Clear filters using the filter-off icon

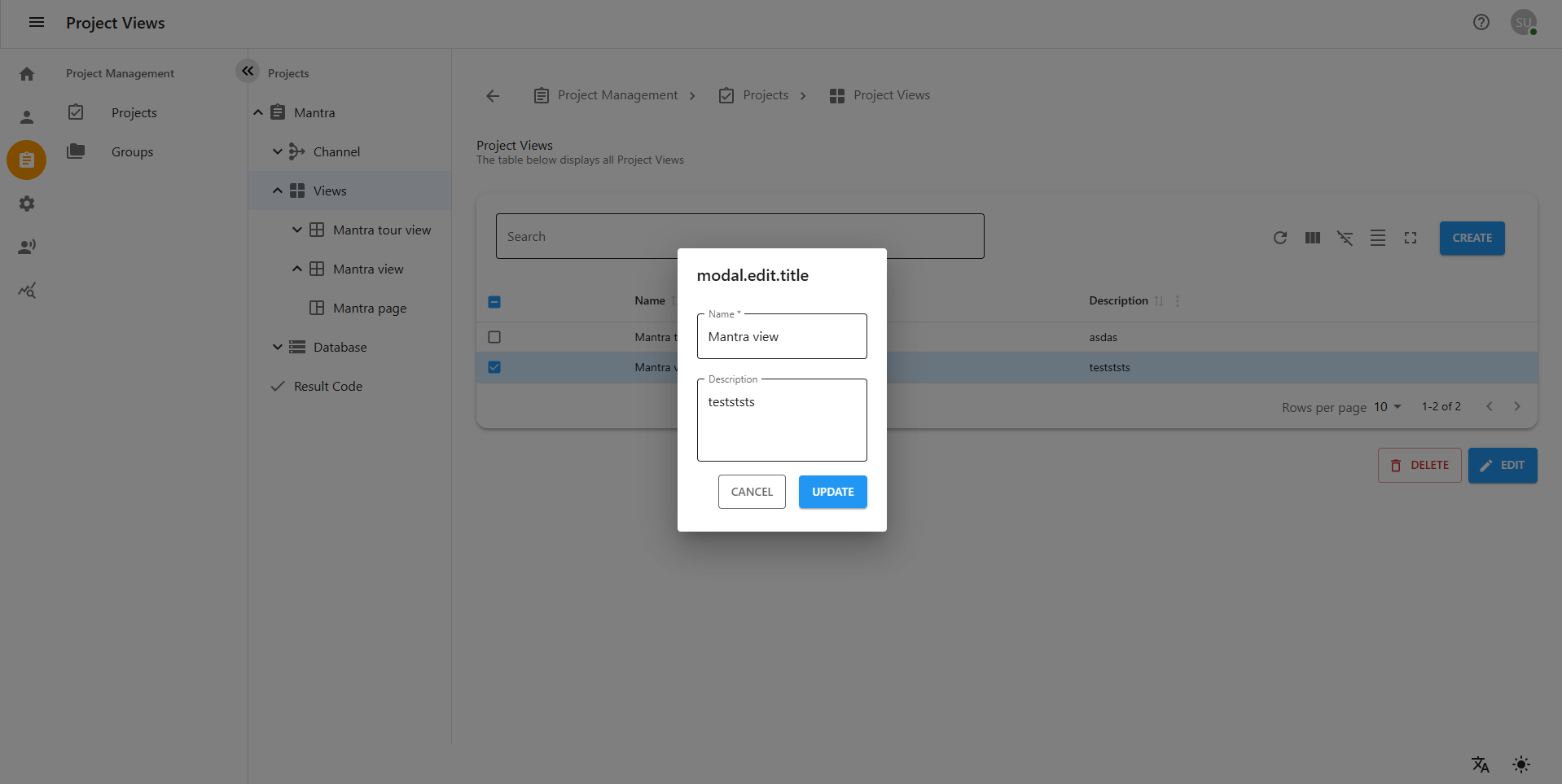pos(1345,238)
